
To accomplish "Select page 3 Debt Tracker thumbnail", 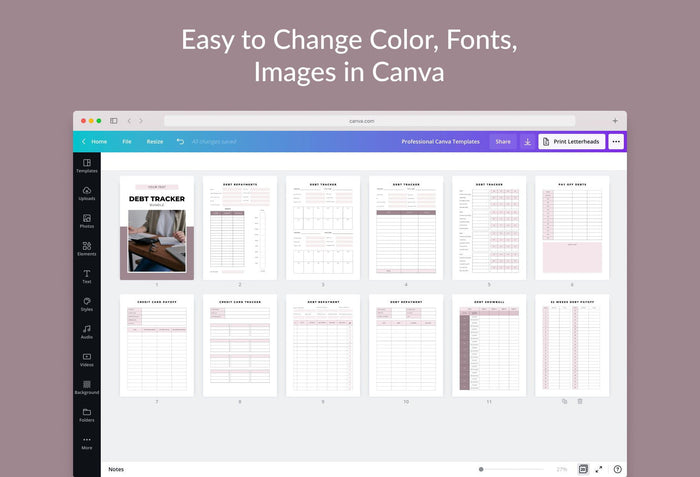I will (323, 228).
